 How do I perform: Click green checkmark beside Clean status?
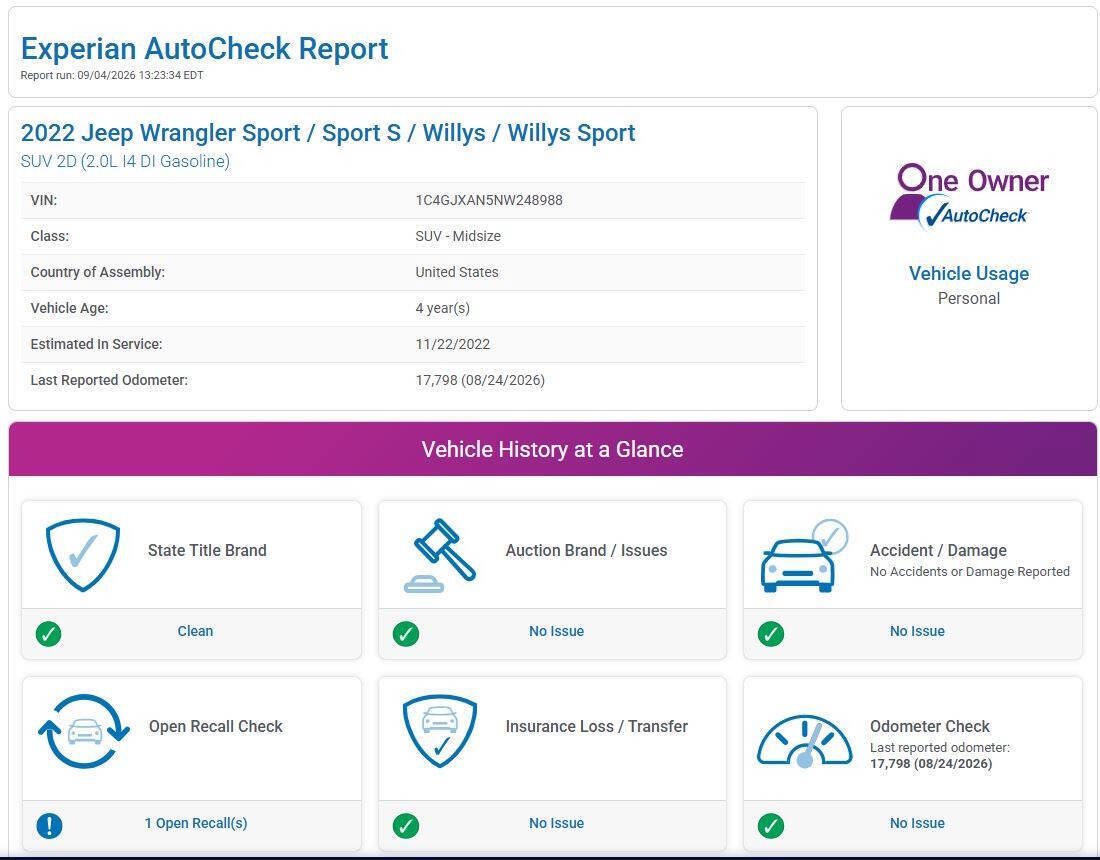point(48,633)
